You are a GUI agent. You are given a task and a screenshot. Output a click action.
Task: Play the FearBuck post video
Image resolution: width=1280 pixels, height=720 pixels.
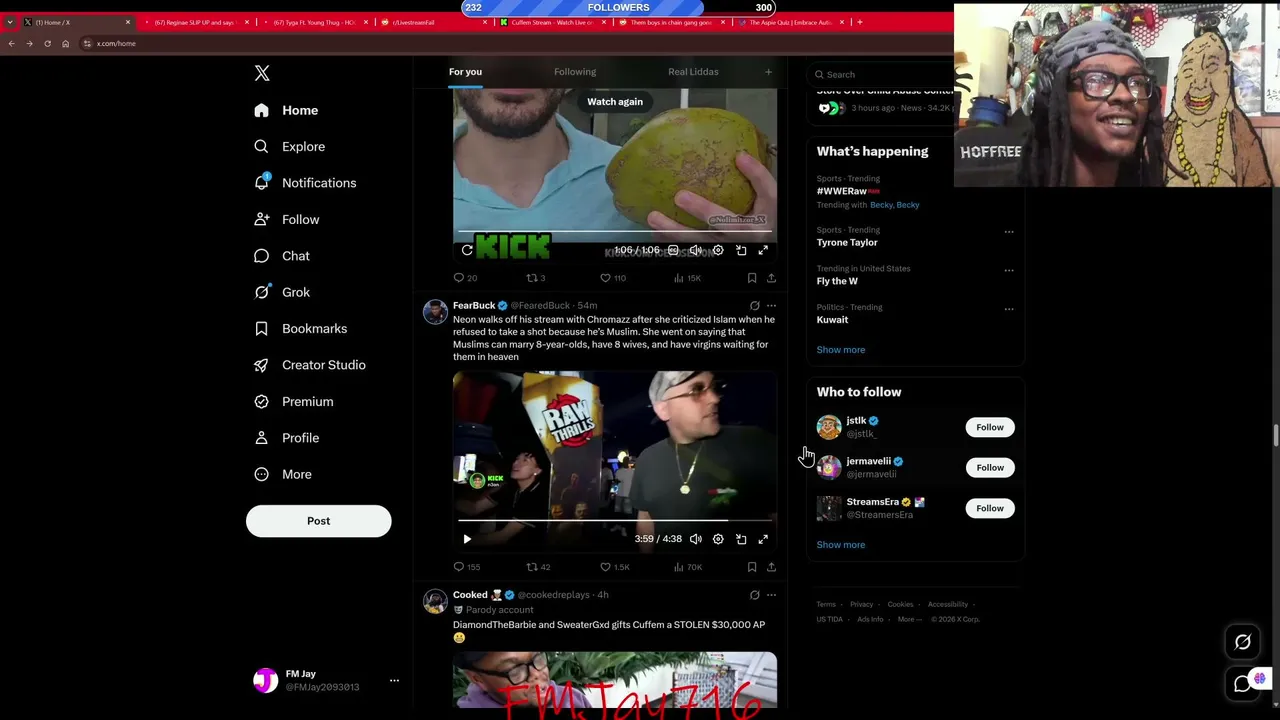pos(467,539)
